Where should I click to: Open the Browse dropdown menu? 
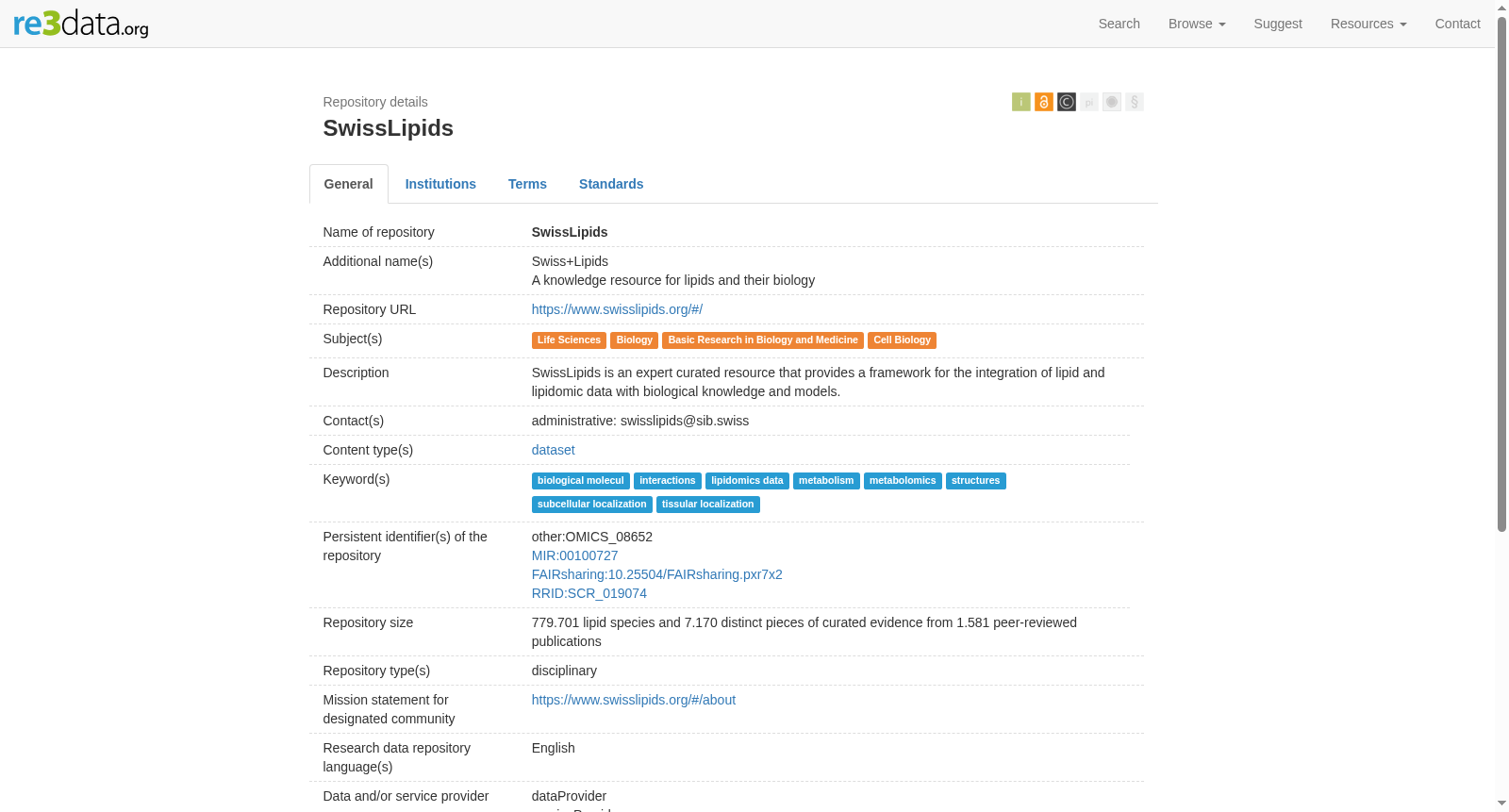[1197, 24]
